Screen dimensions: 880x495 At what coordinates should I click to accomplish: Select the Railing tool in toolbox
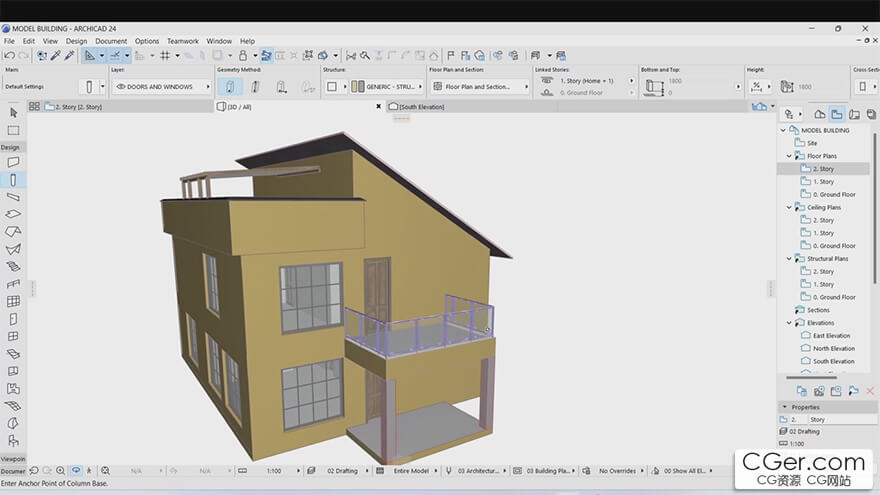(x=13, y=284)
